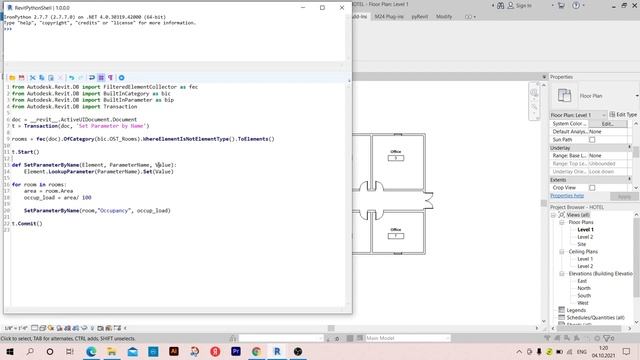Image resolution: width=640 pixels, height=360 pixels.
Task: Open Revit help question mark icon
Action: click(576, 6)
